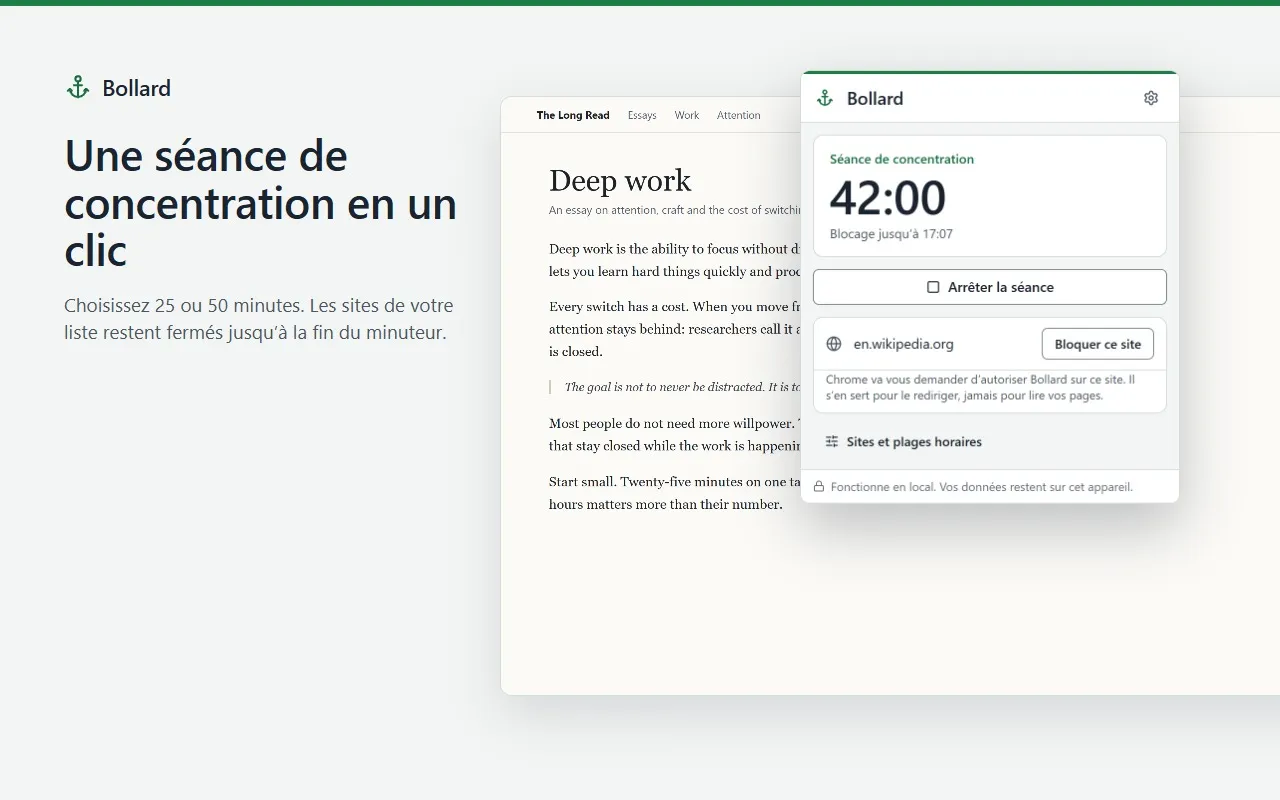Click the Bloquer ce site button
The height and width of the screenshot is (800, 1280).
click(x=1098, y=344)
